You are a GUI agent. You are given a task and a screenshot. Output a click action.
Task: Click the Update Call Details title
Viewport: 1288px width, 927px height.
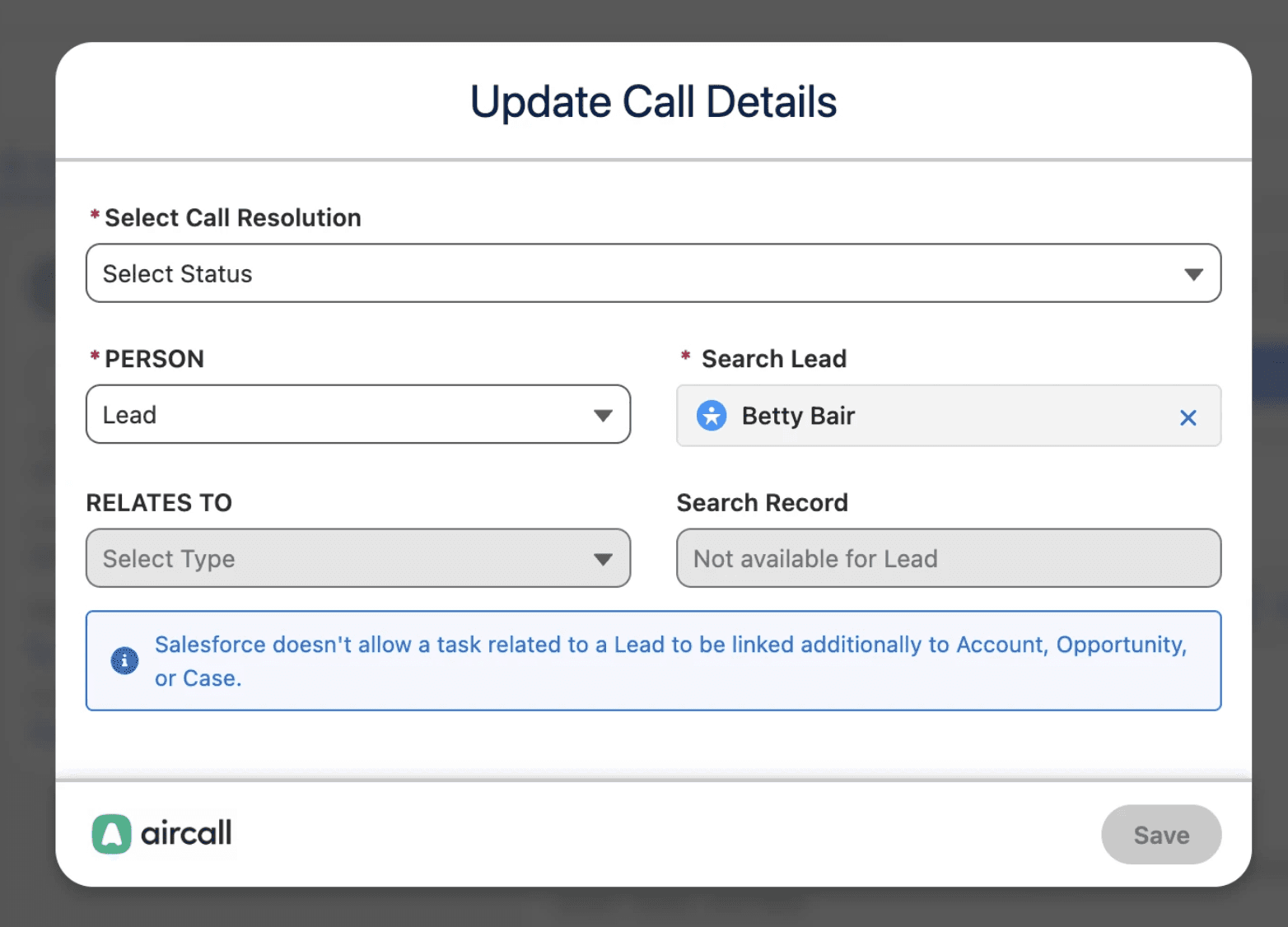click(652, 100)
